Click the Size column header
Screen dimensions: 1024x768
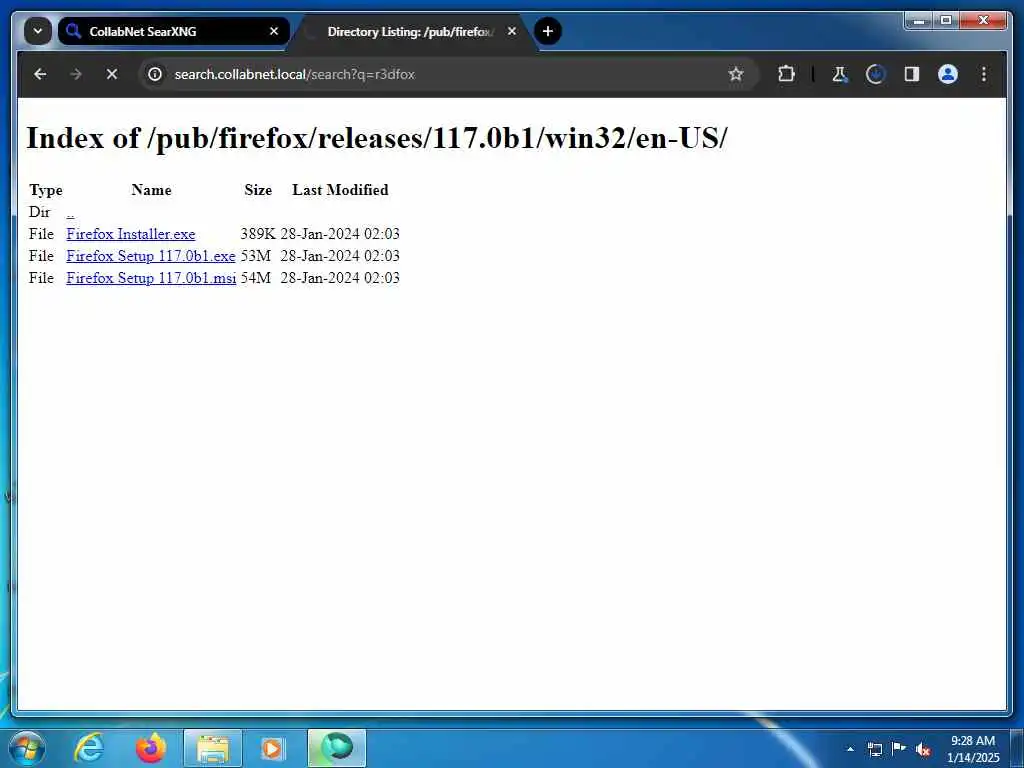click(258, 190)
